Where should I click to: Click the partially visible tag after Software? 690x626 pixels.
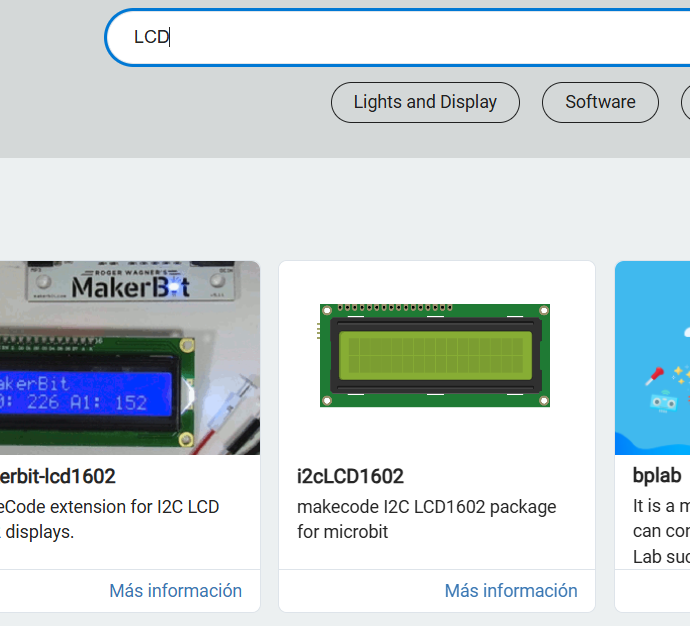[686, 102]
